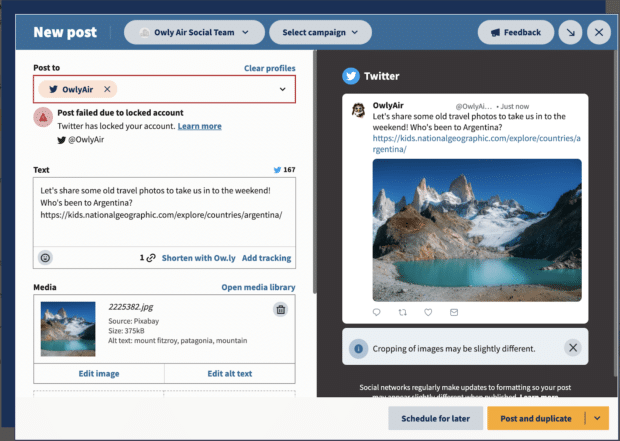
Task: Click the heart like icon in preview
Action: [428, 312]
